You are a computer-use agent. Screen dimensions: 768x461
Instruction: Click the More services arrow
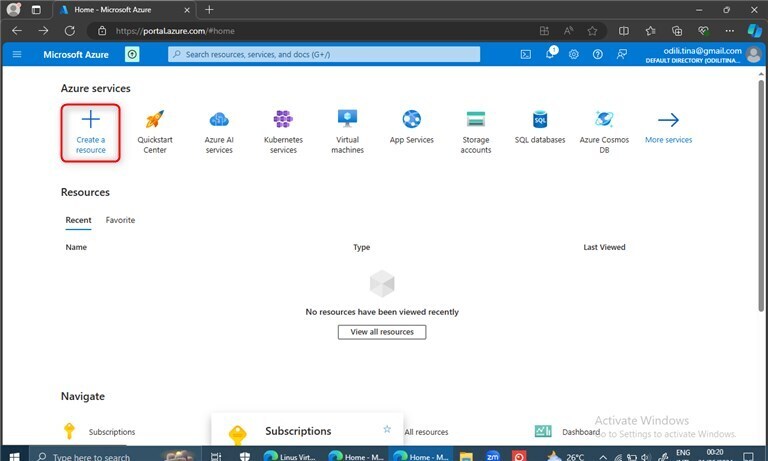pyautogui.click(x=668, y=120)
